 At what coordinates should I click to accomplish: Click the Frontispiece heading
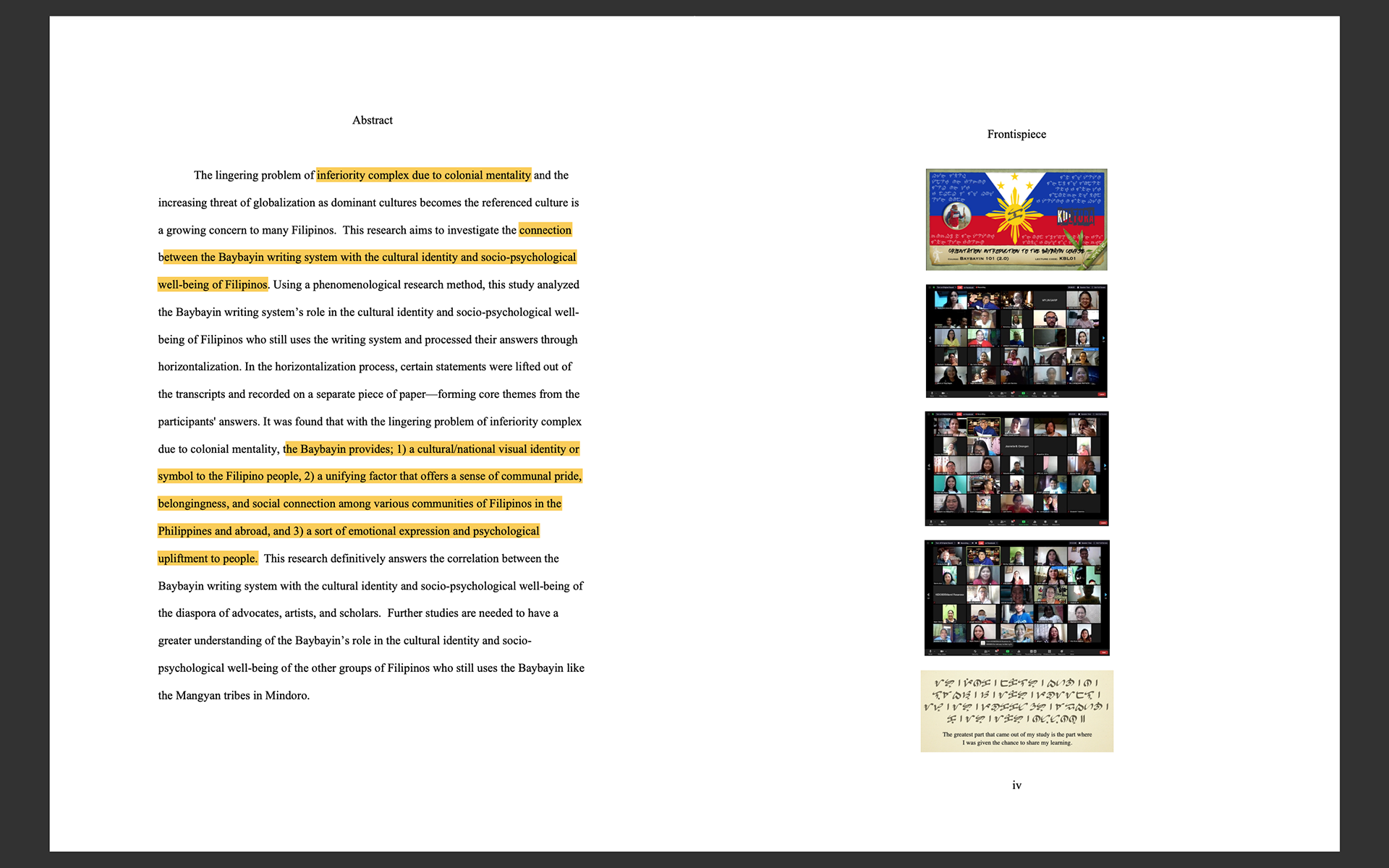point(1016,134)
